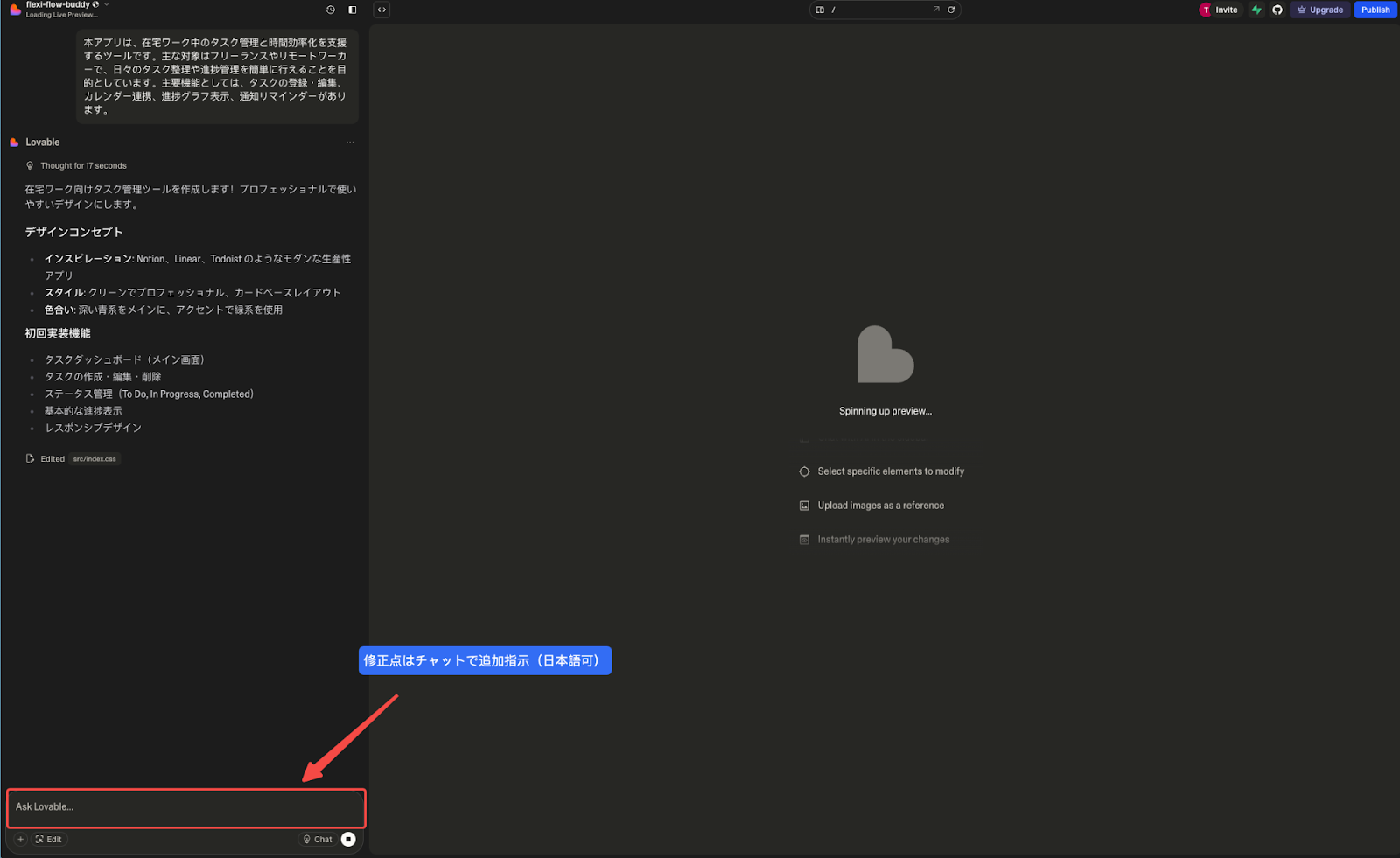
Task: Click Instantly preview your changes text
Action: (x=883, y=540)
